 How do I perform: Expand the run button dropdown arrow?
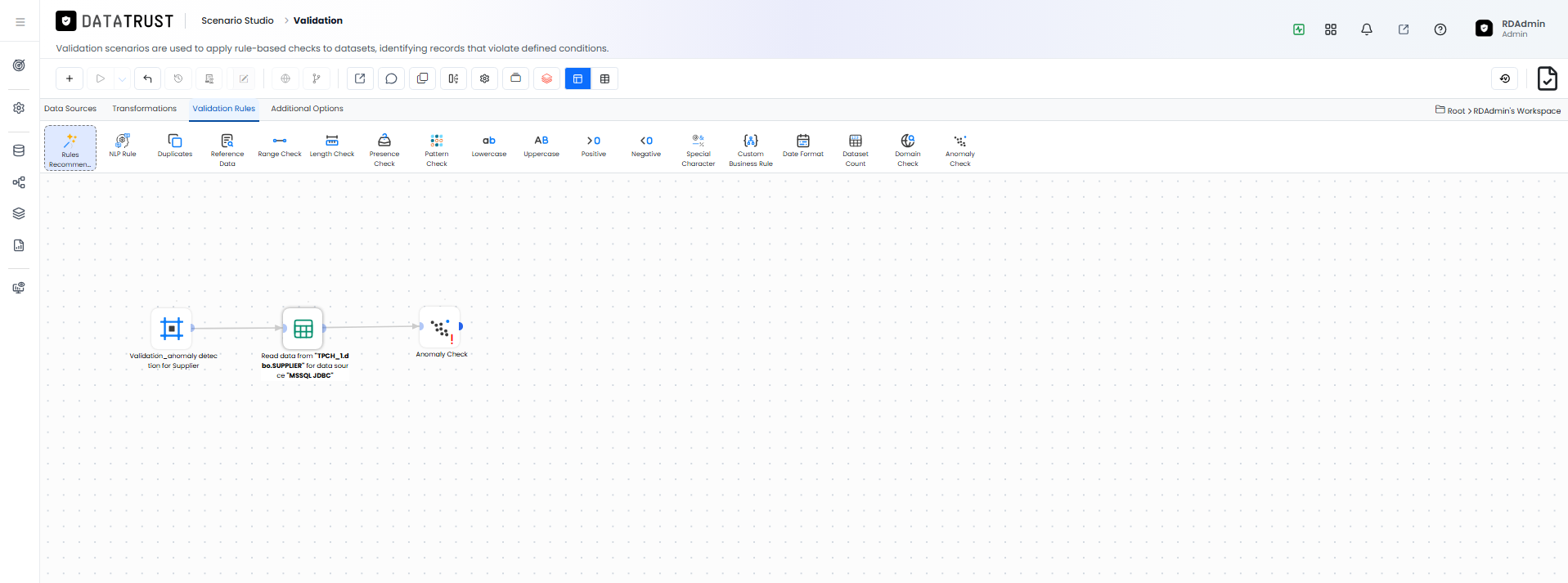tap(122, 79)
